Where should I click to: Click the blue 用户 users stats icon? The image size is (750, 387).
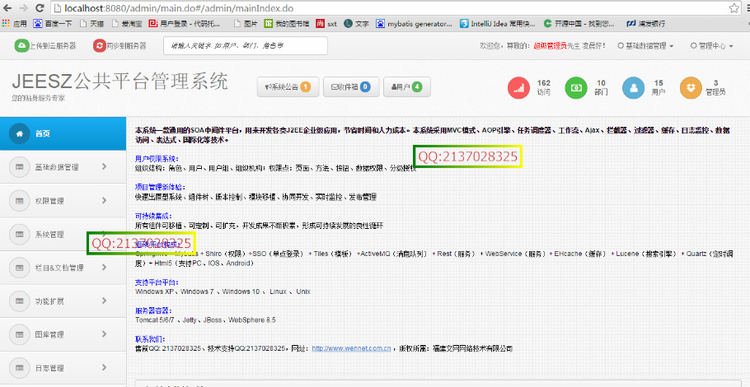[633, 88]
